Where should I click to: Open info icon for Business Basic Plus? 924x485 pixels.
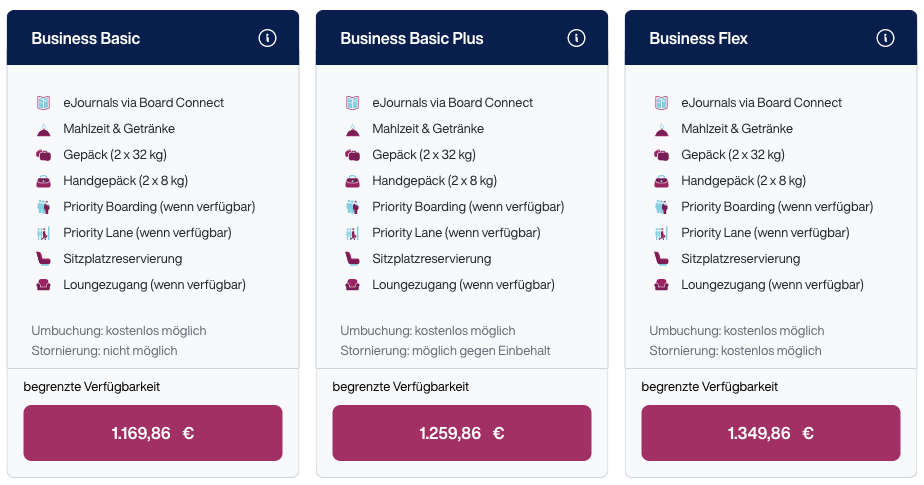point(576,38)
